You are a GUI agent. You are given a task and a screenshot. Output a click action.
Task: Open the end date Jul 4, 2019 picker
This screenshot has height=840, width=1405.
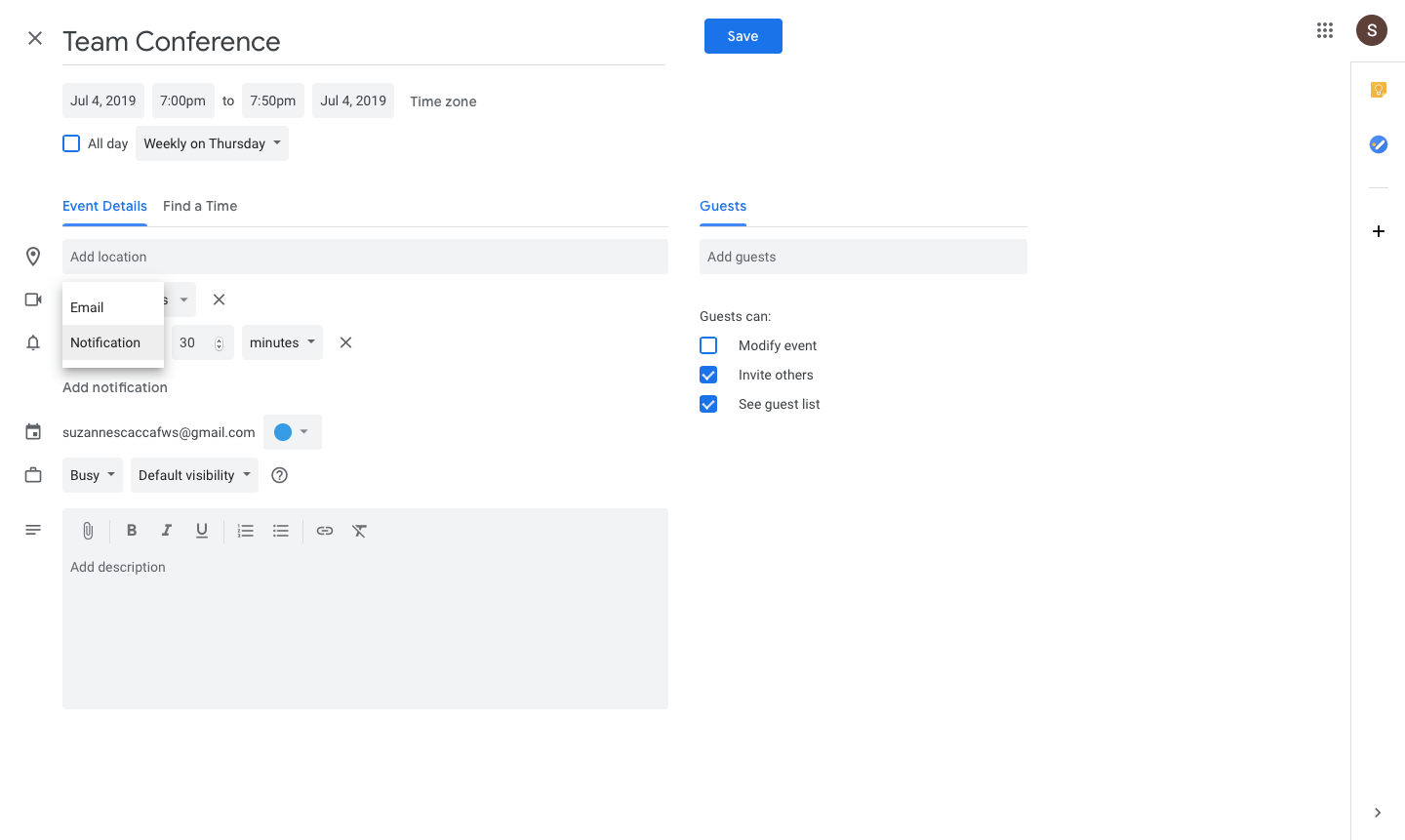click(x=353, y=100)
